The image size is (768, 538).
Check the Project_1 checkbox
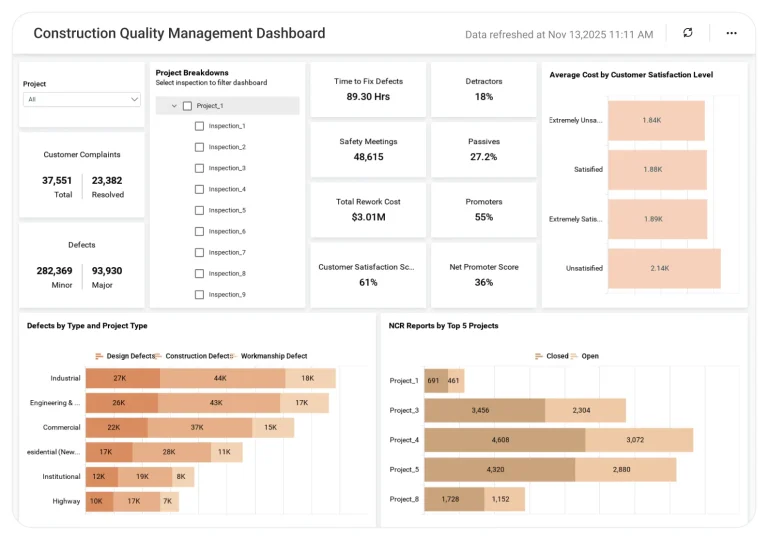pos(187,106)
